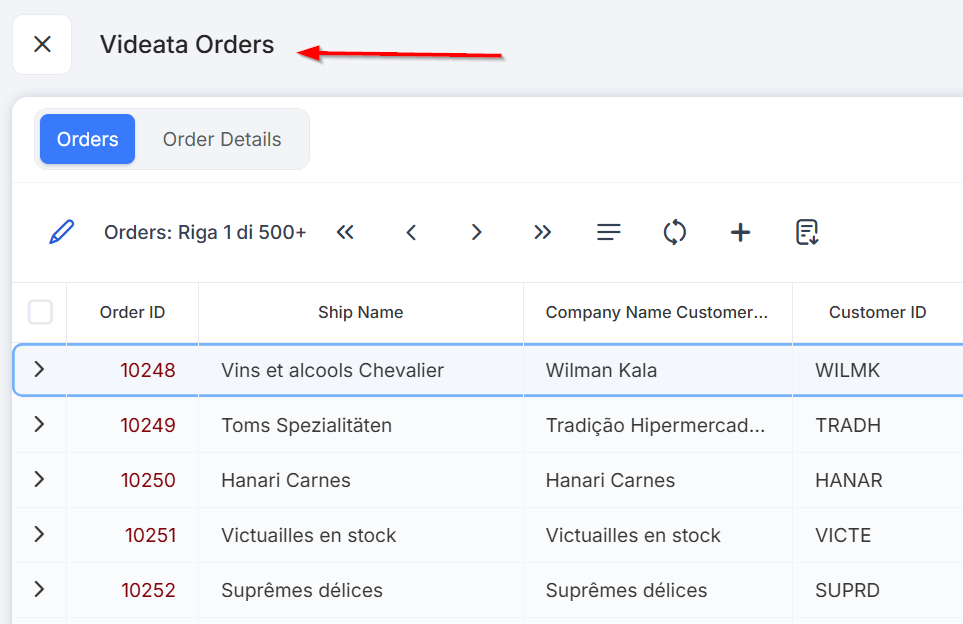The height and width of the screenshot is (624, 963).
Task: Close the Videata Orders view
Action: click(x=42, y=45)
